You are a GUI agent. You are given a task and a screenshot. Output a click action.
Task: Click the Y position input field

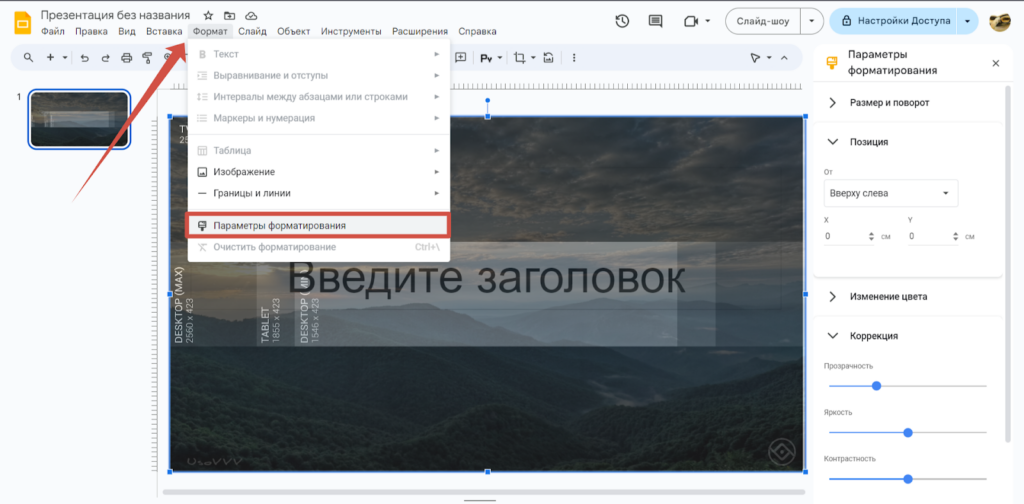[929, 236]
